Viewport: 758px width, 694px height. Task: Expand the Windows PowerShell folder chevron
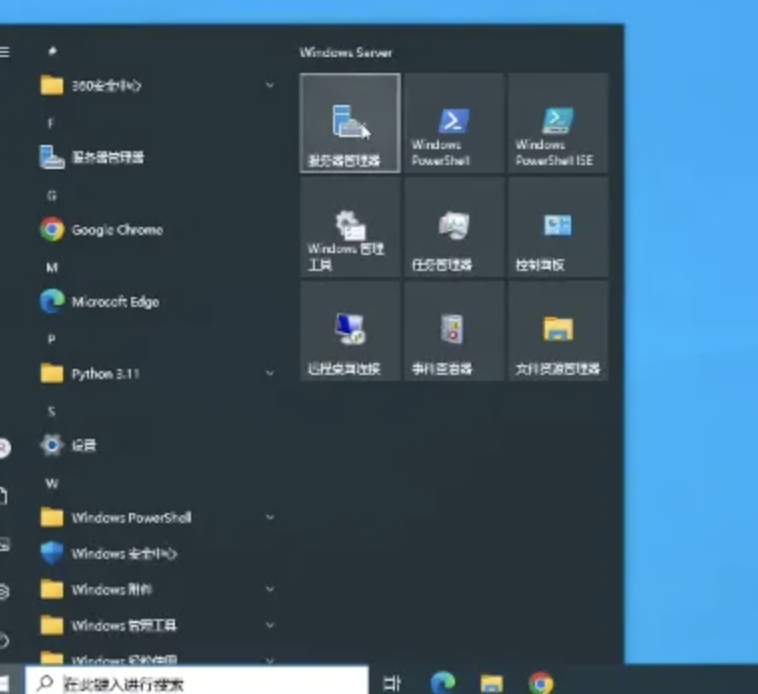pos(270,517)
